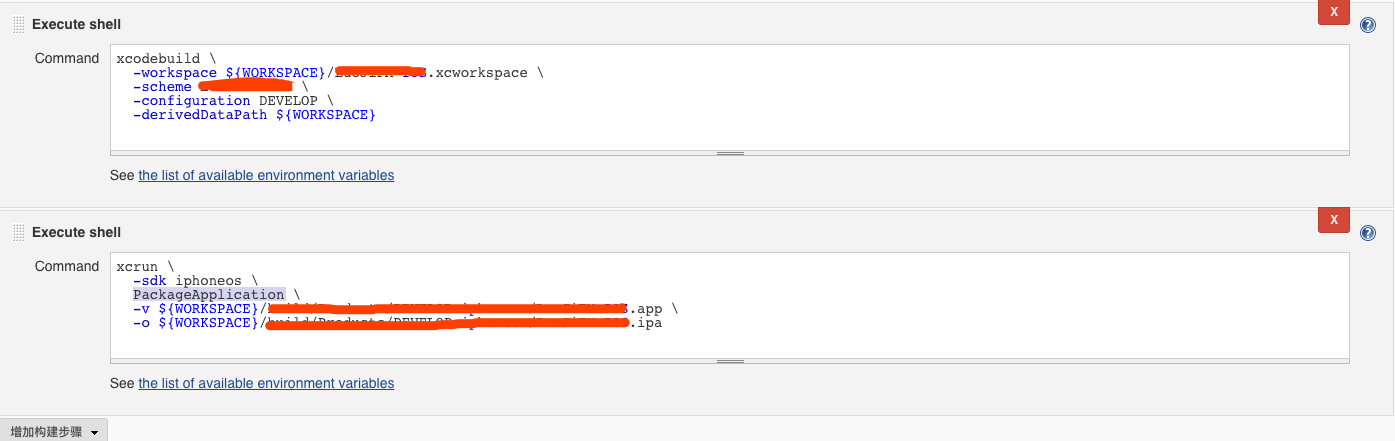
Task: Open environment variables link under xcodebuild command
Action: 266,175
